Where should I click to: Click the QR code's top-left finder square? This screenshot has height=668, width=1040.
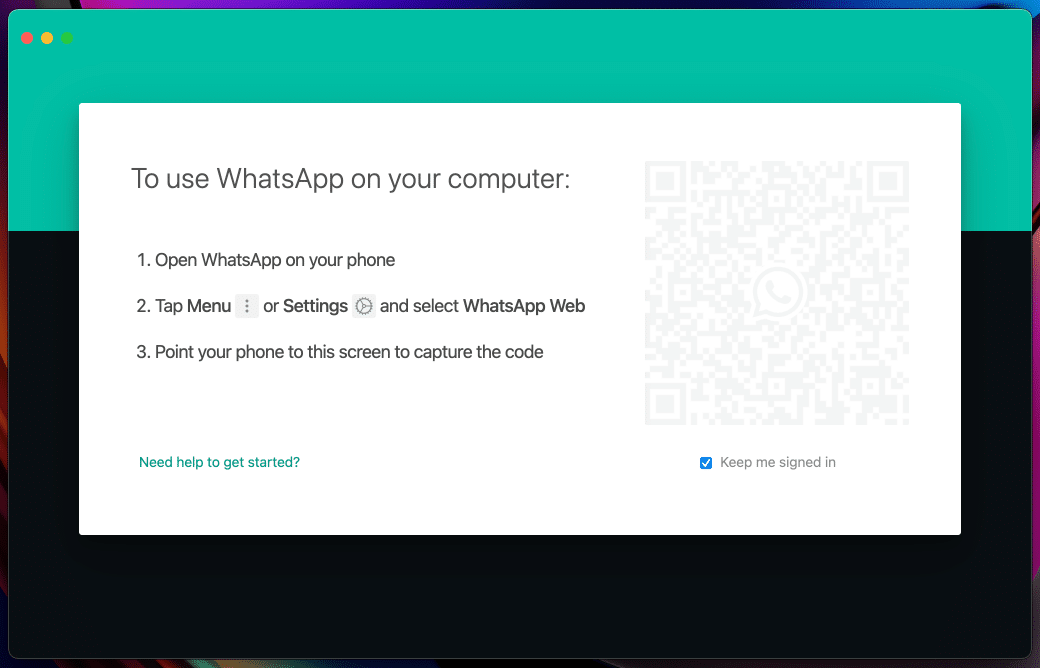(665, 181)
